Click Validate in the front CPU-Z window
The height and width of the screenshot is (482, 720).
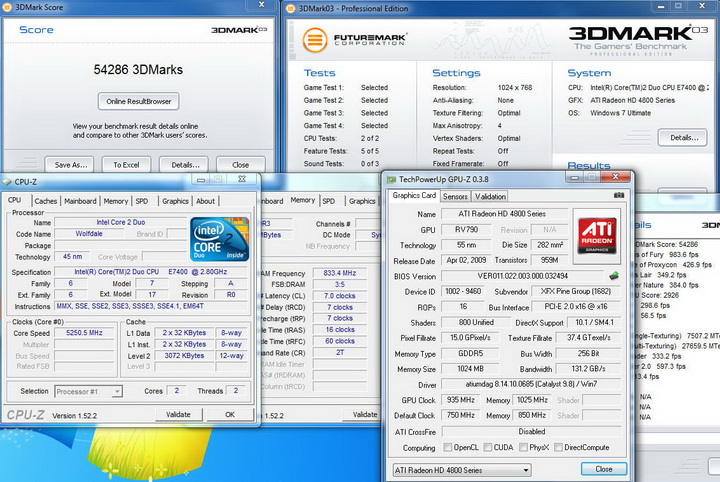click(x=178, y=415)
